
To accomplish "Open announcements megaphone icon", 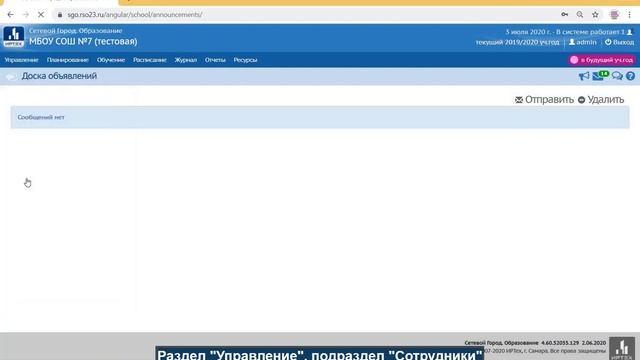I will tap(584, 76).
